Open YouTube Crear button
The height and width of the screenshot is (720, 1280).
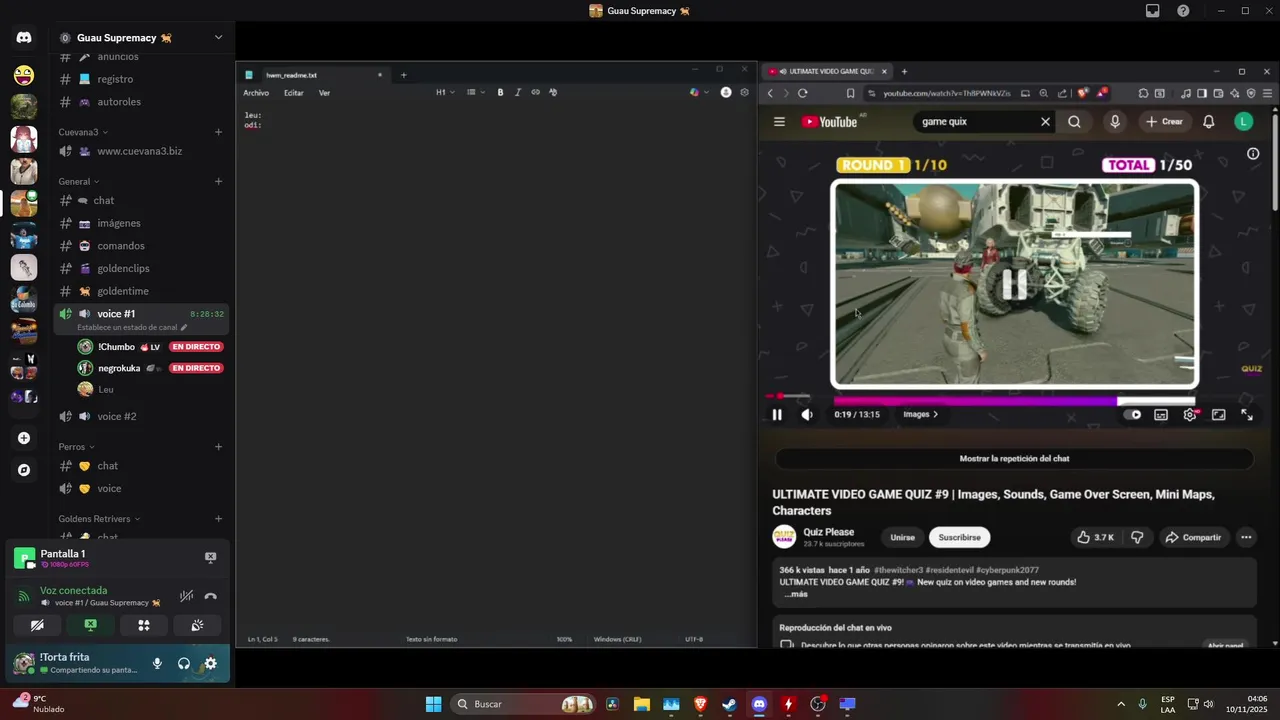1165,122
